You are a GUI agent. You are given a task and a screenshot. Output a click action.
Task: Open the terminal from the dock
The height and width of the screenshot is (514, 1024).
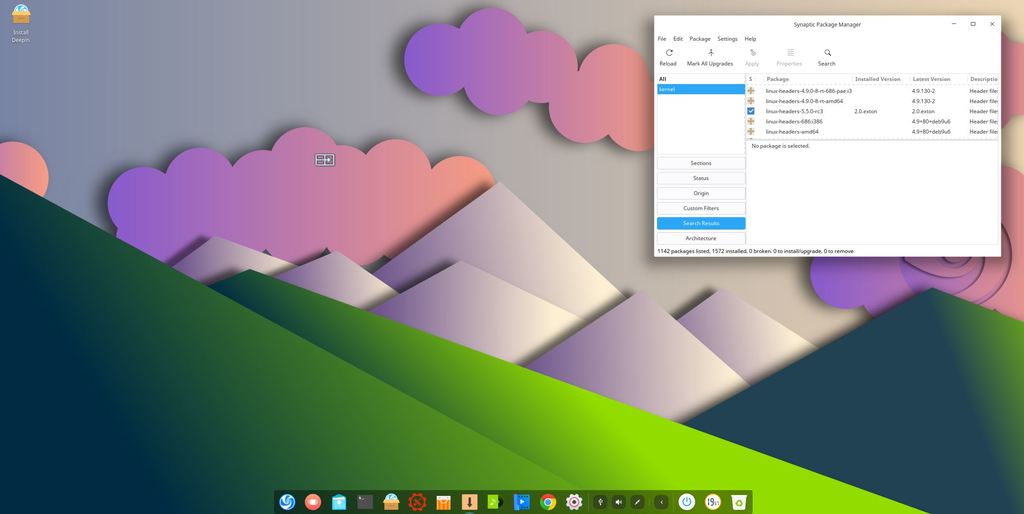click(366, 502)
